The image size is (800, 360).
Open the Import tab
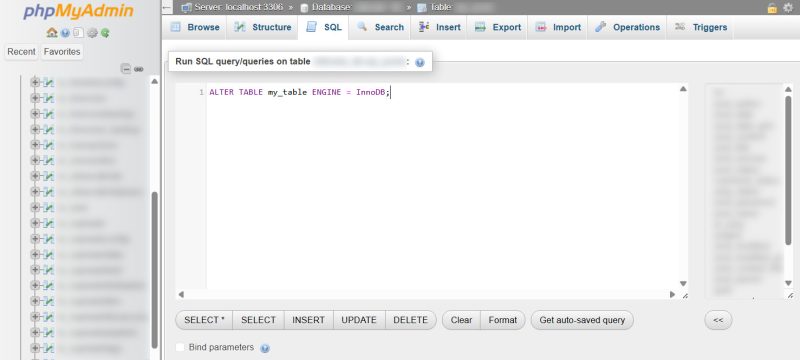point(558,28)
